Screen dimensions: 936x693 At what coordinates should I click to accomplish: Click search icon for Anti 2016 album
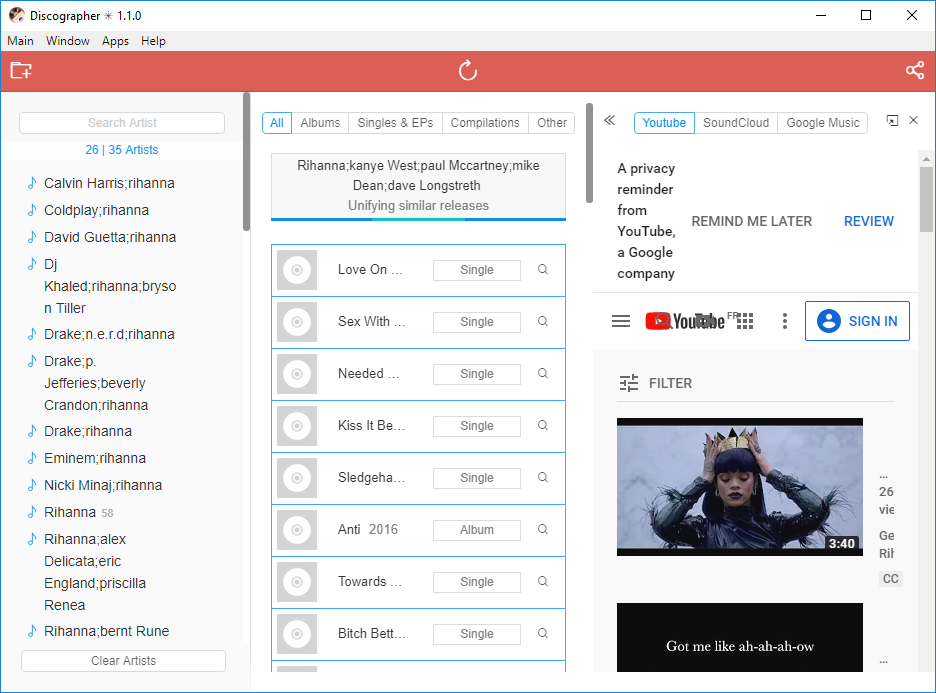point(543,529)
